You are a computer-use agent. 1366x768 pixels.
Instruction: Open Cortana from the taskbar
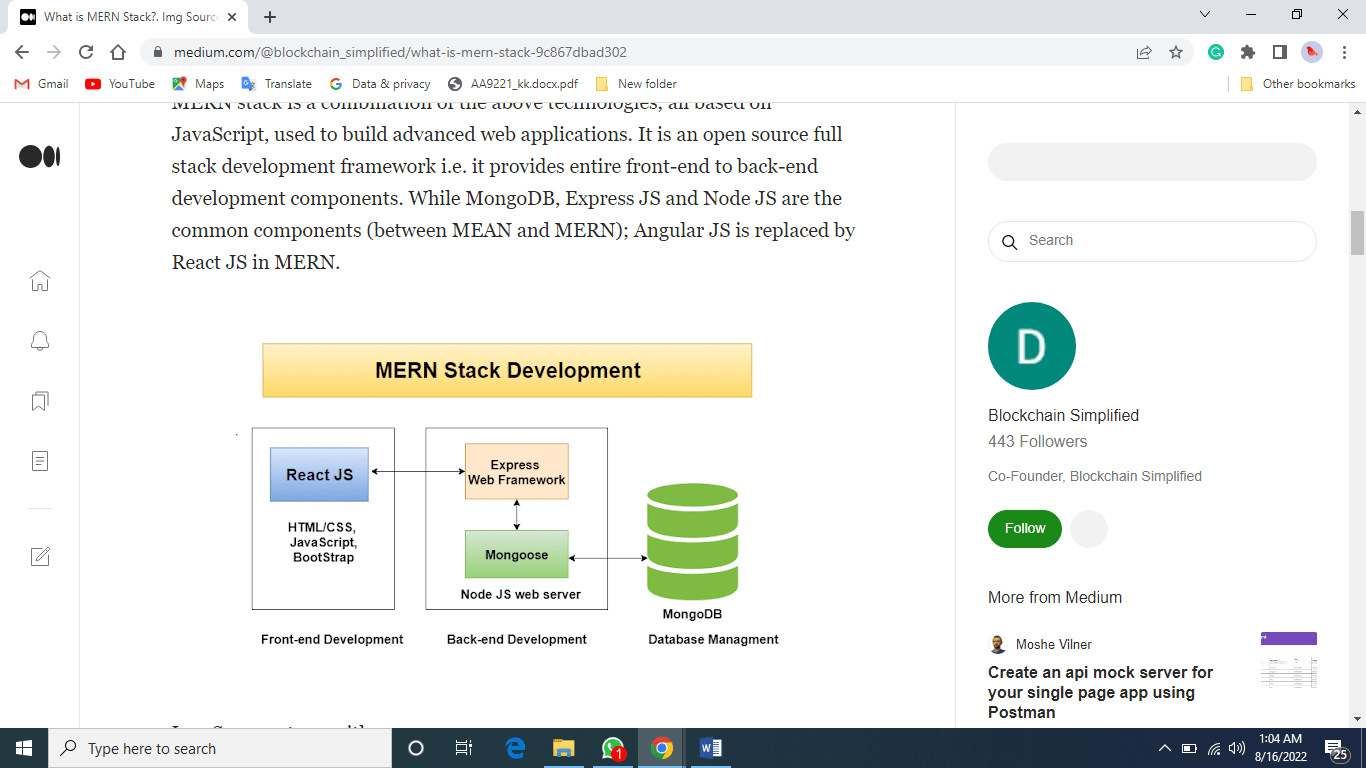pyautogui.click(x=416, y=748)
